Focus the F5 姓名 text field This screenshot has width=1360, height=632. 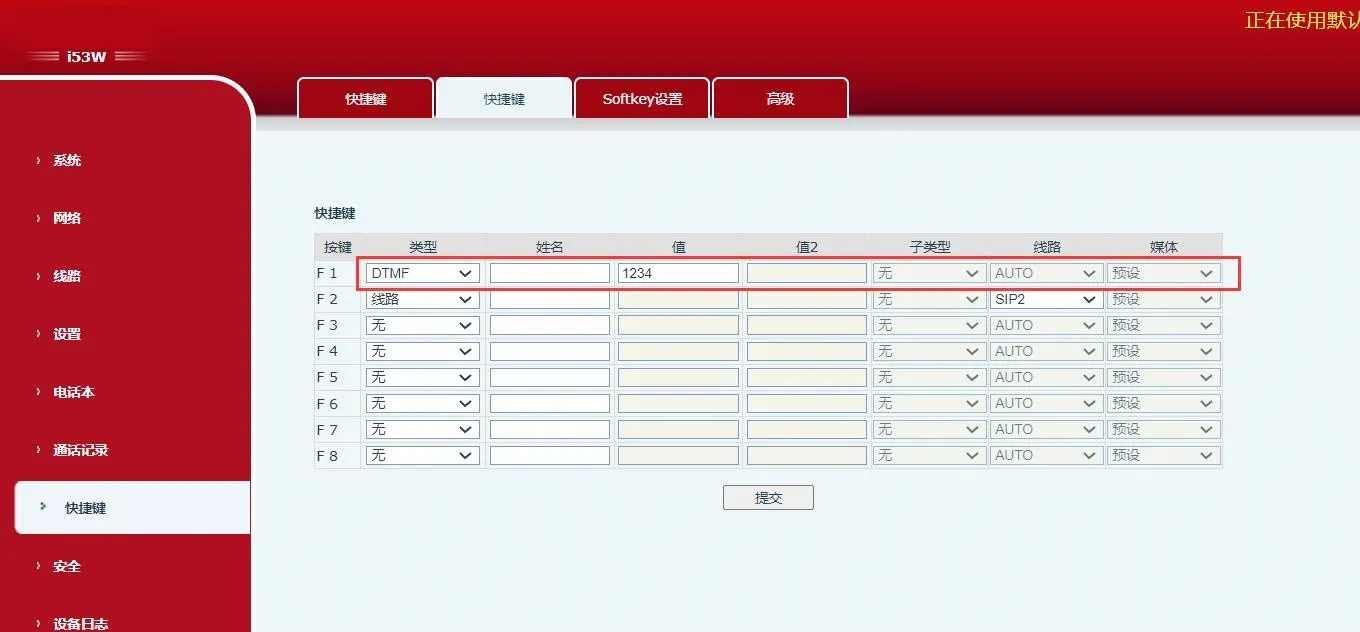(549, 377)
